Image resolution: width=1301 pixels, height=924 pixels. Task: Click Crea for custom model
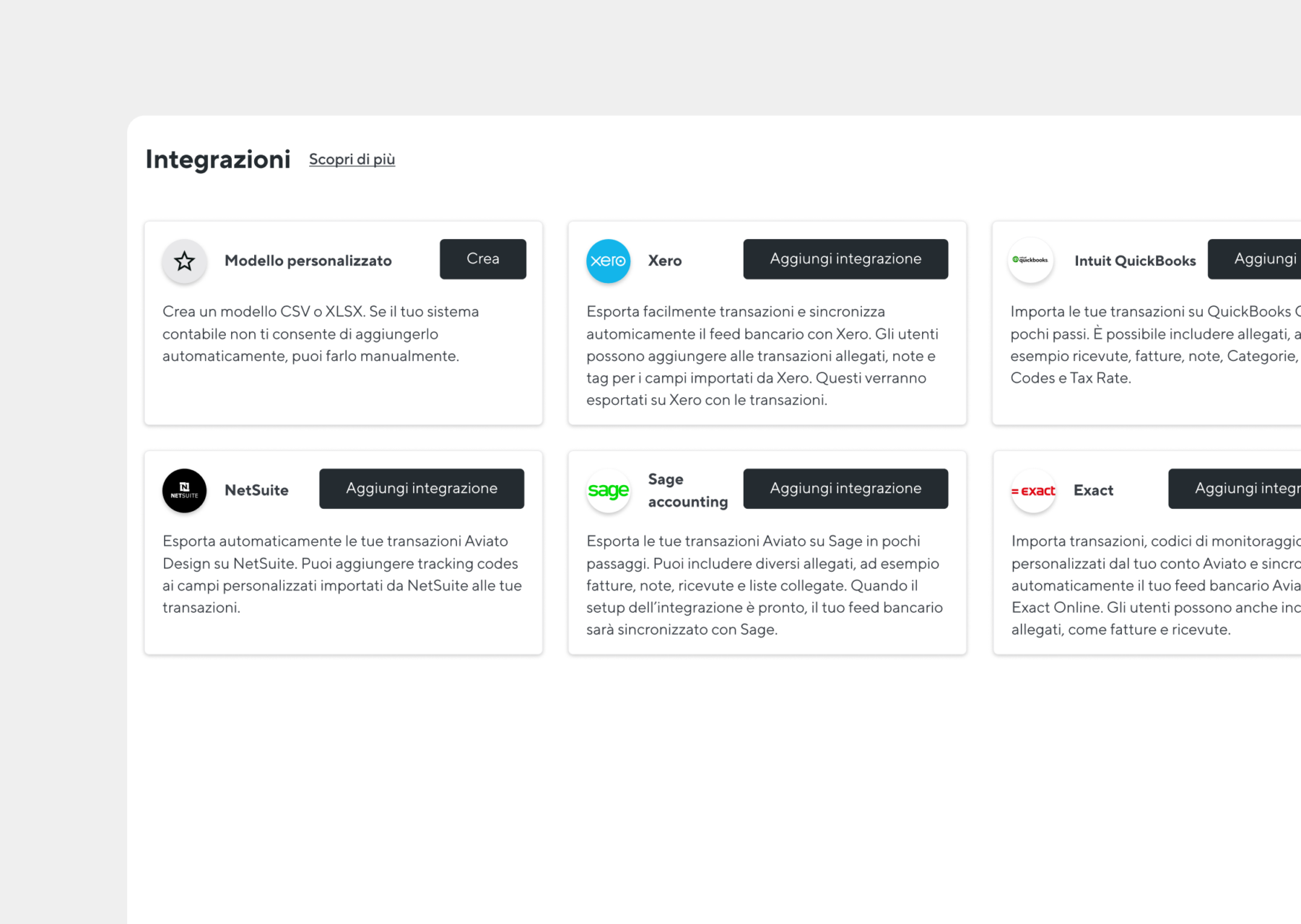point(483,259)
